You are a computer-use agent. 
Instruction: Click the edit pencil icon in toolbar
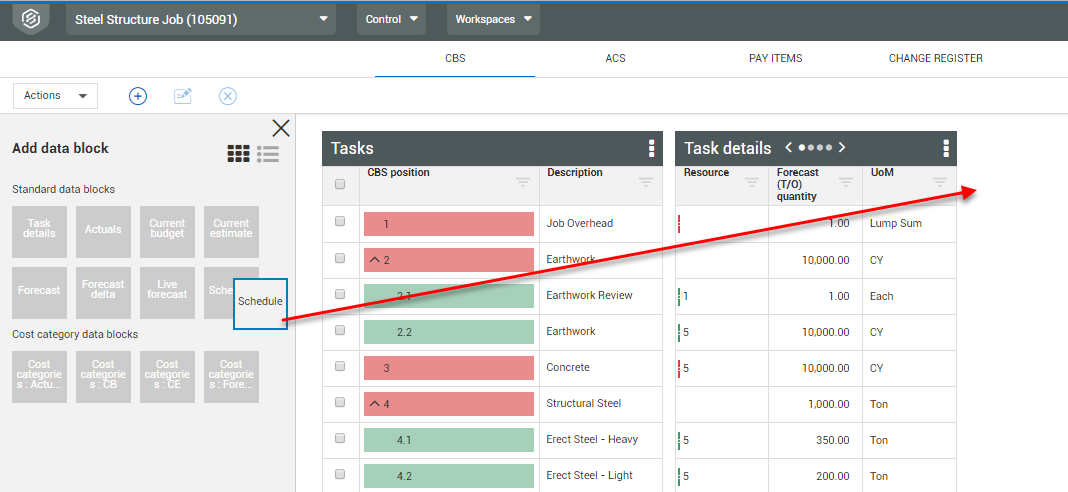point(182,96)
